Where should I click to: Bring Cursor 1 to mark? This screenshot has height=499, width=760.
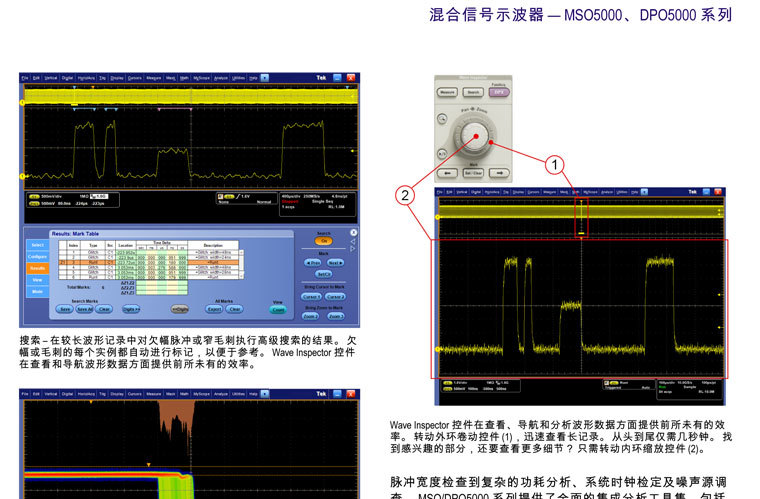coord(311,296)
